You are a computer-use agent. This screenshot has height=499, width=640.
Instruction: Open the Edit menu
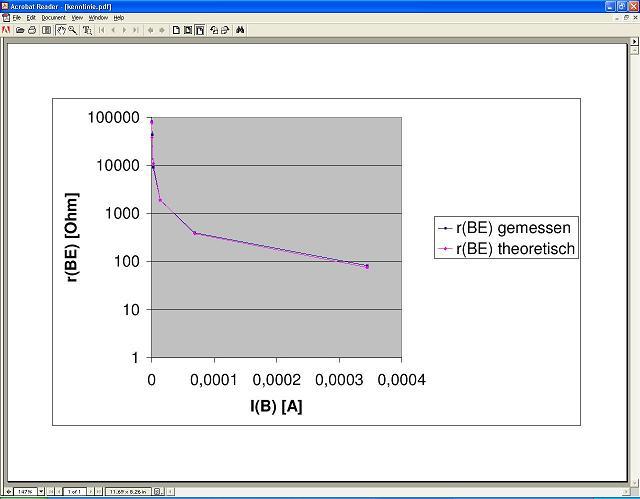point(31,18)
